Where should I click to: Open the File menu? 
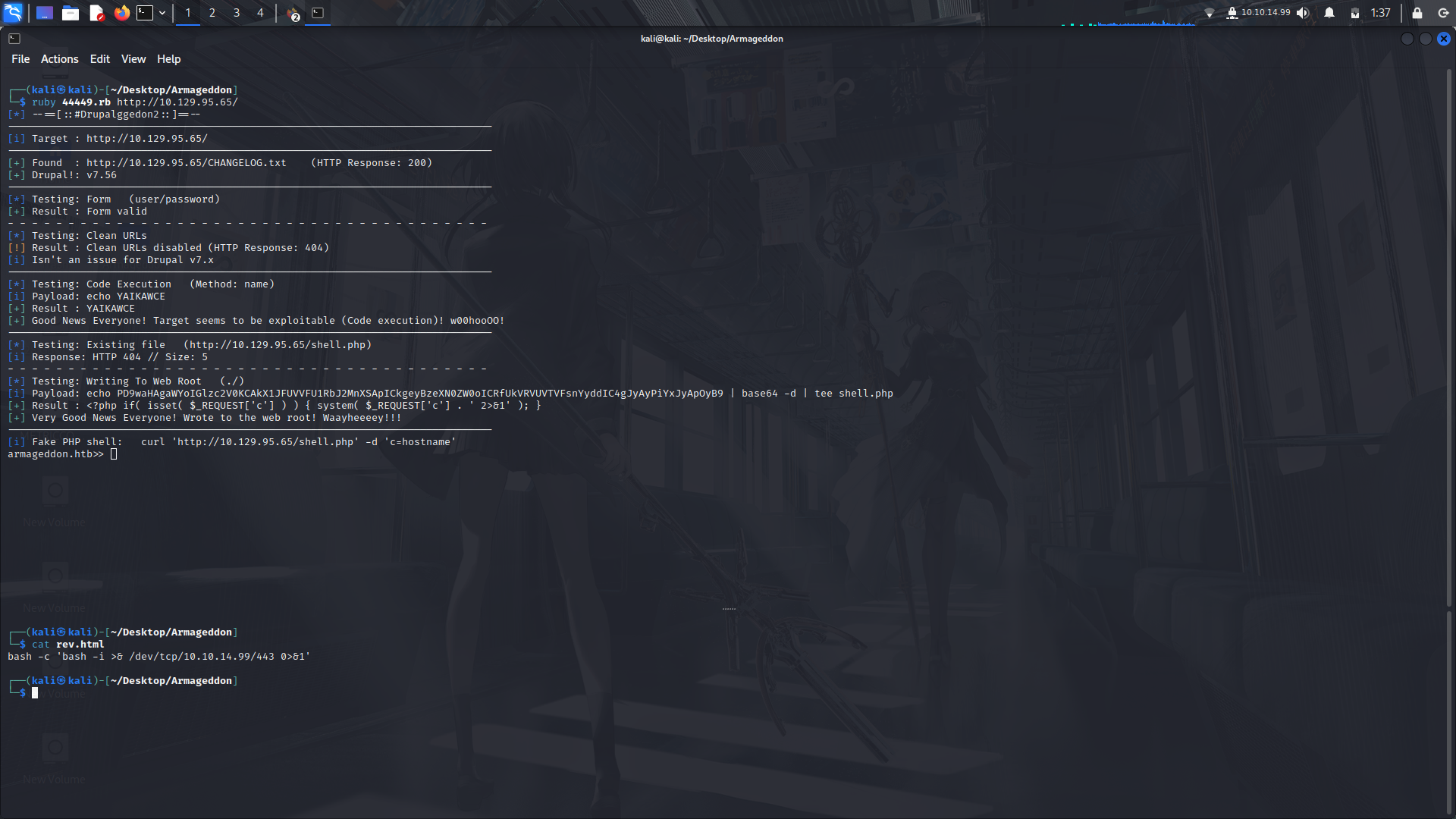click(20, 59)
